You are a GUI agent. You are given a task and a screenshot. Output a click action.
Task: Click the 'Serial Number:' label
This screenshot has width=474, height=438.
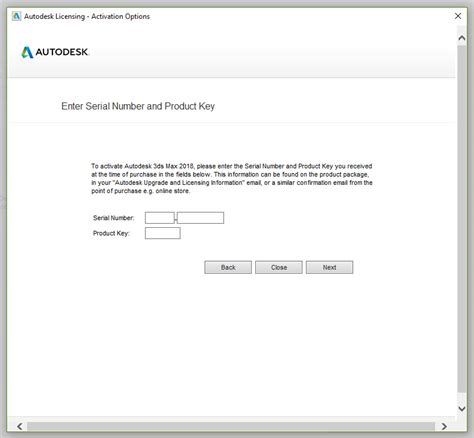[114, 218]
